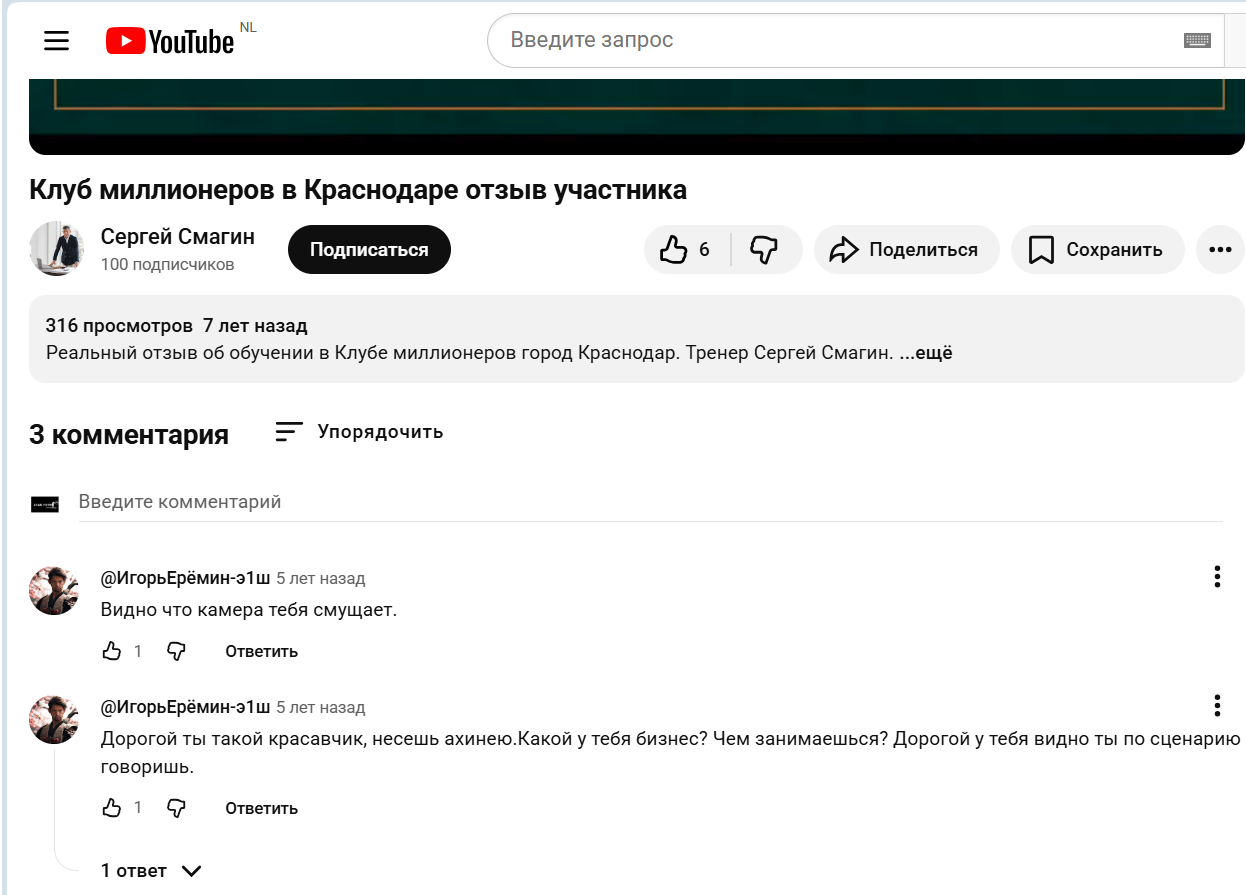Open Сергей Смагин channel avatar
The width and height of the screenshot is (1246, 895).
56,249
